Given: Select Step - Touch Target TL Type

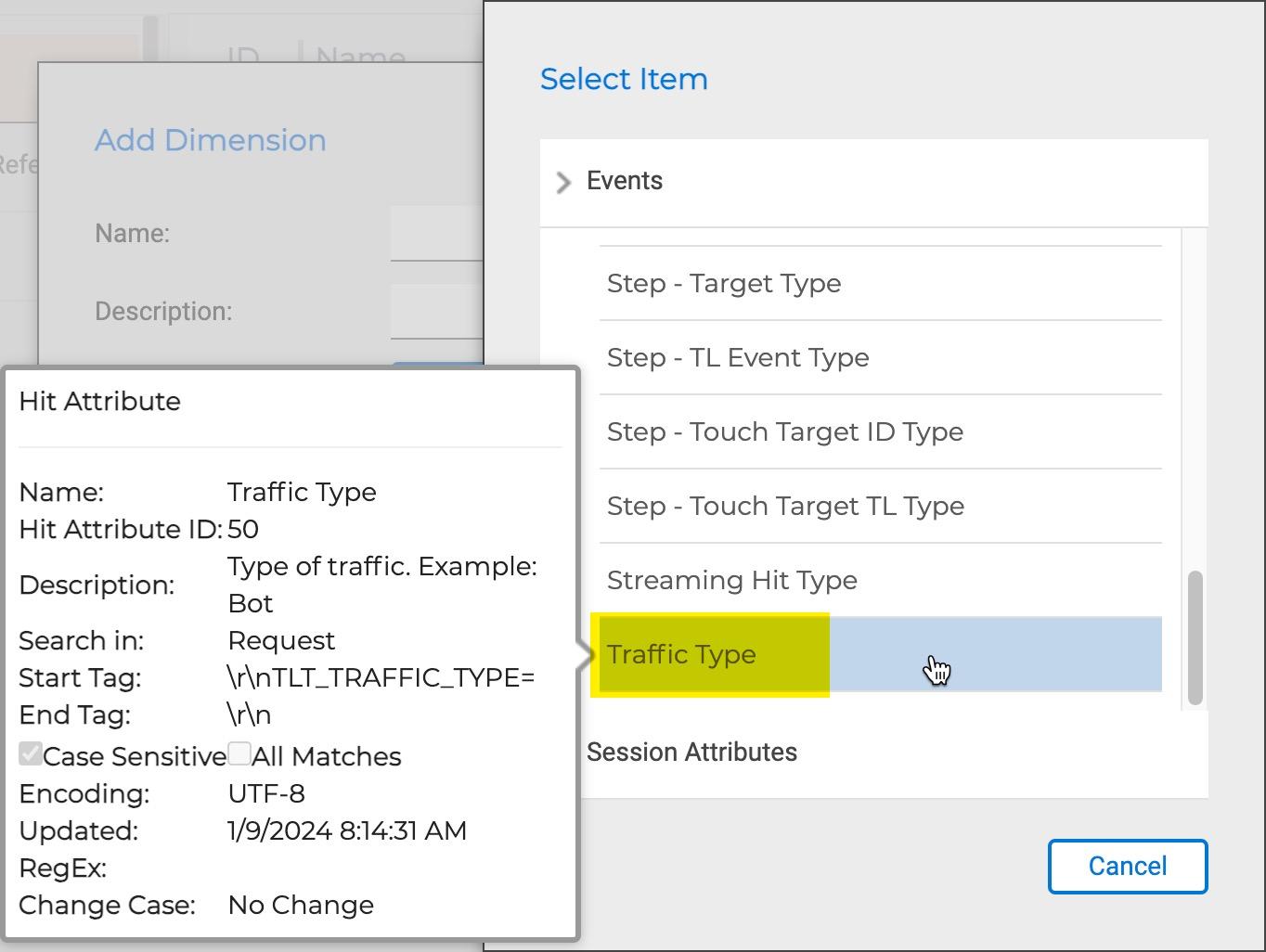Looking at the screenshot, I should 785,506.
